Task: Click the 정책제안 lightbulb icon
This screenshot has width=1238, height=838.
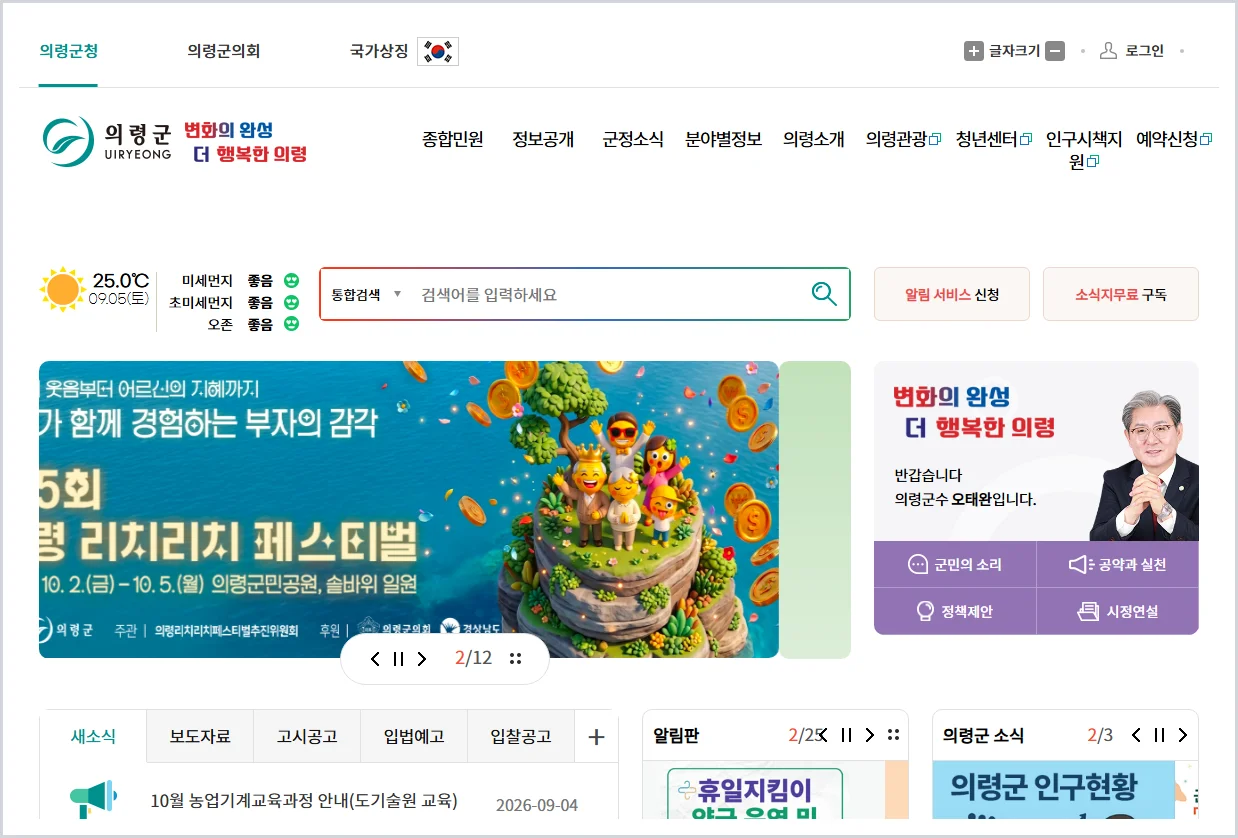Action: click(925, 611)
